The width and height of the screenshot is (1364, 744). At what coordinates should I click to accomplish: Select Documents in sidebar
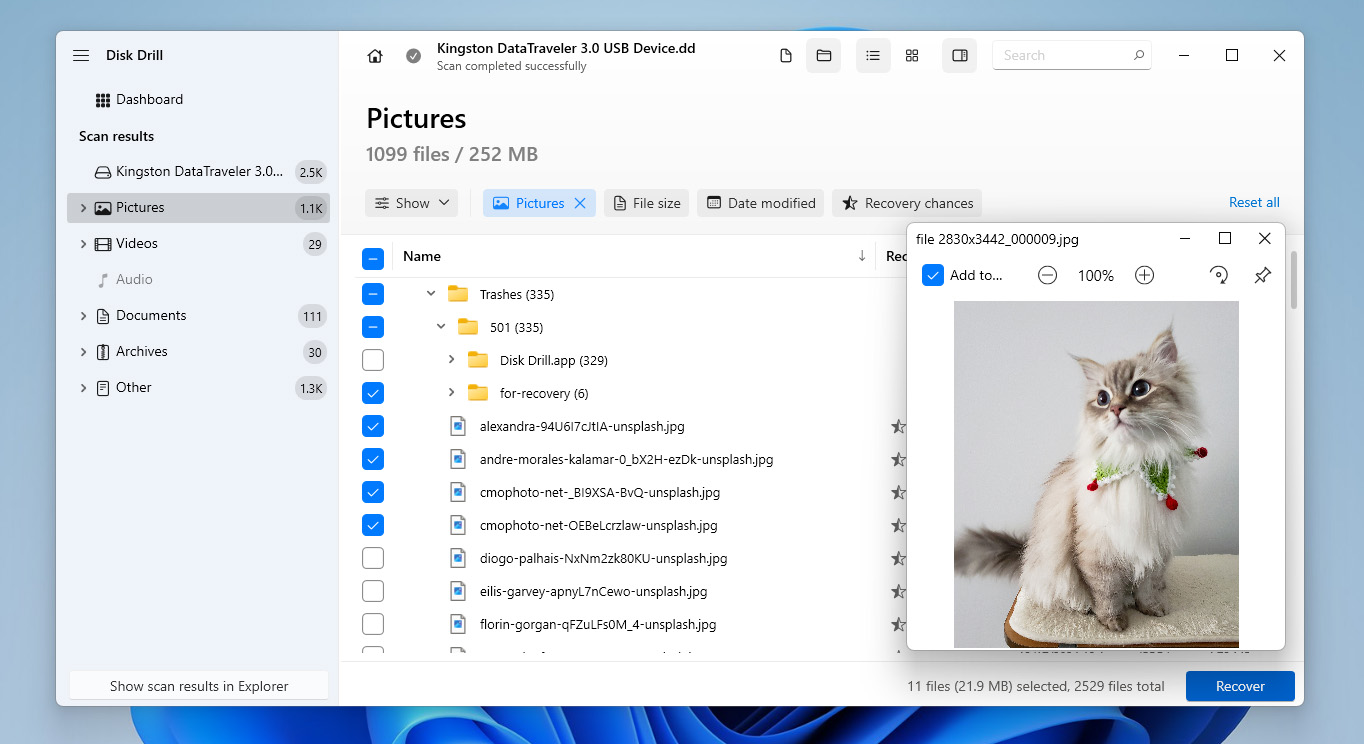[198, 316]
